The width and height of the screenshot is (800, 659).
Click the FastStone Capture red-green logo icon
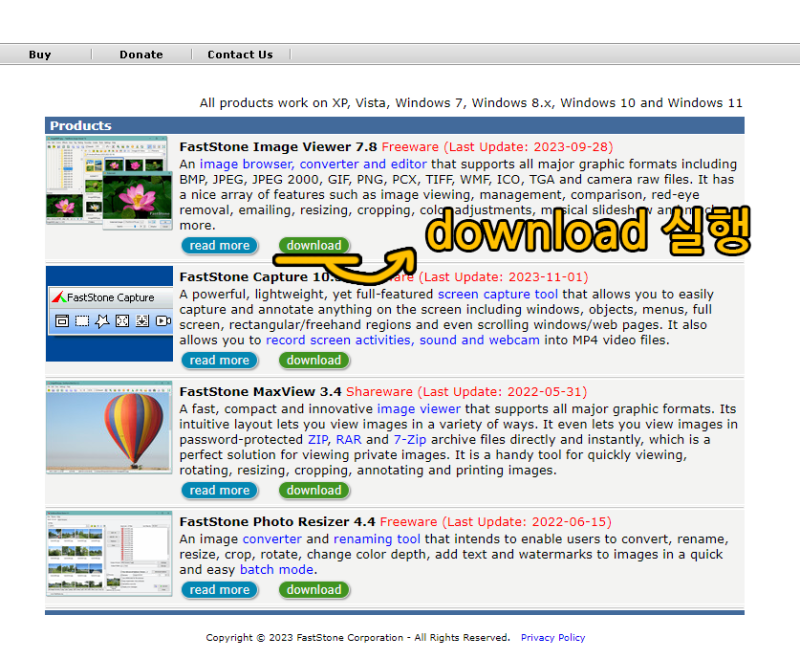pos(59,297)
